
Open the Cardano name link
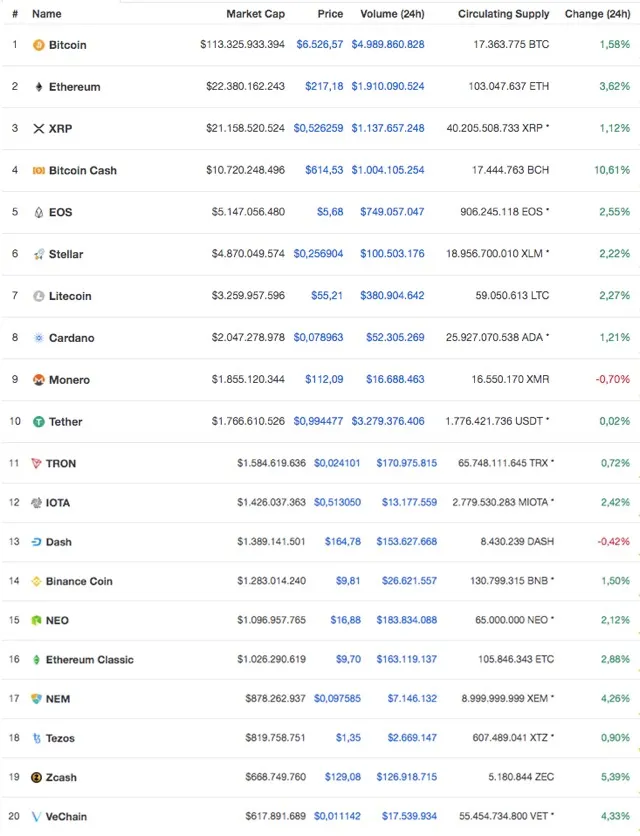tap(71, 338)
